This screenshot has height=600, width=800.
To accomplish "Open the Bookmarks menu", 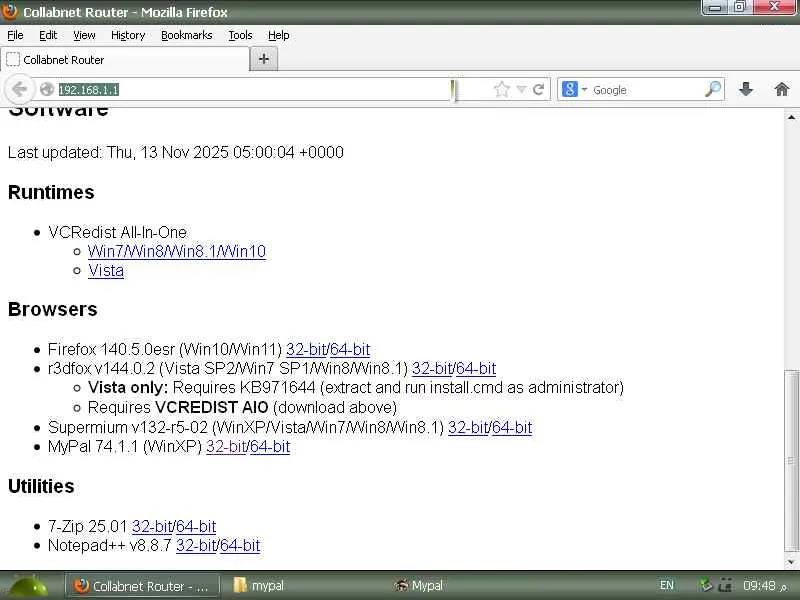I will (x=187, y=35).
